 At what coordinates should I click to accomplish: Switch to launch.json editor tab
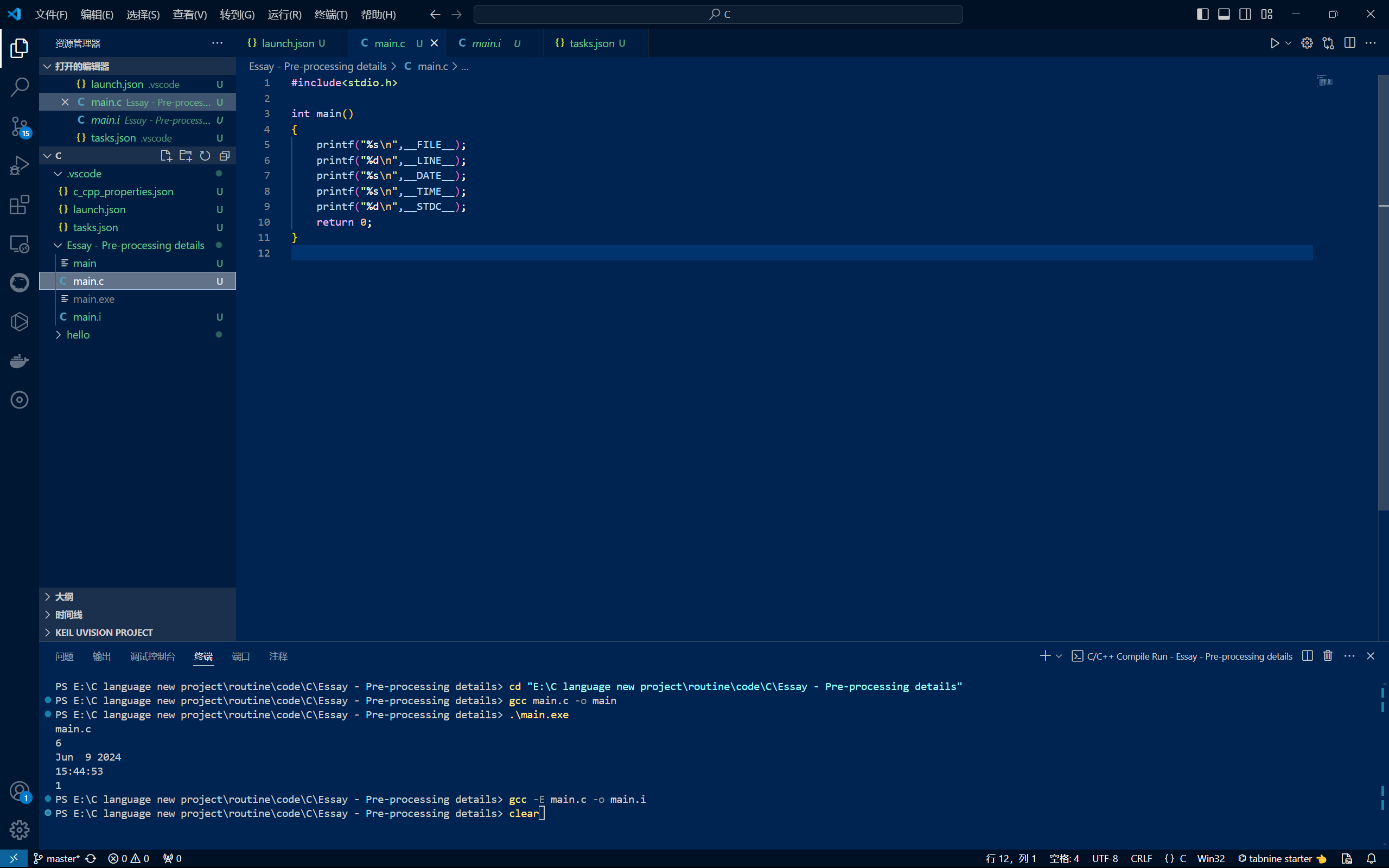coord(291,43)
